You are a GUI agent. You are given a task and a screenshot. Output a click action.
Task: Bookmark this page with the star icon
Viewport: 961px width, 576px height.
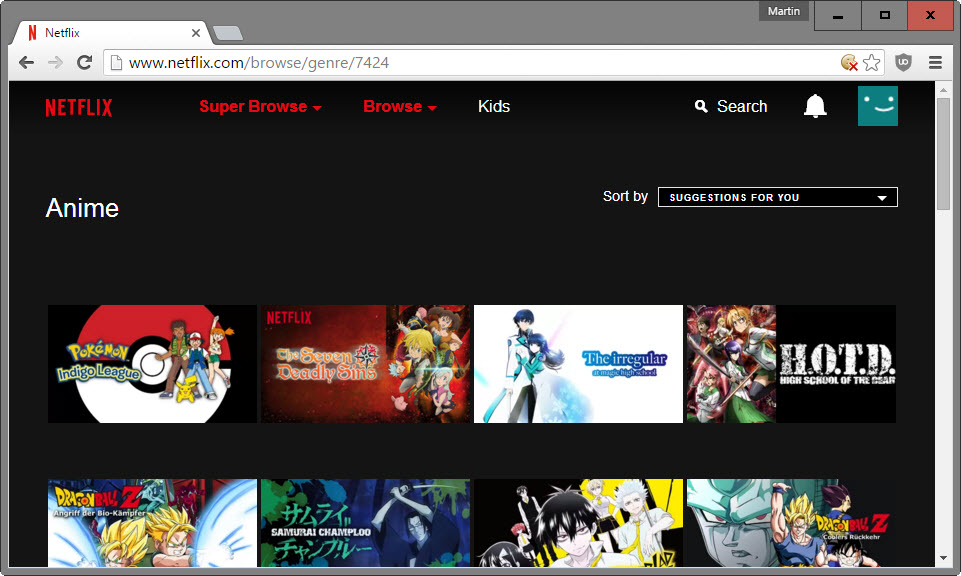tap(872, 63)
